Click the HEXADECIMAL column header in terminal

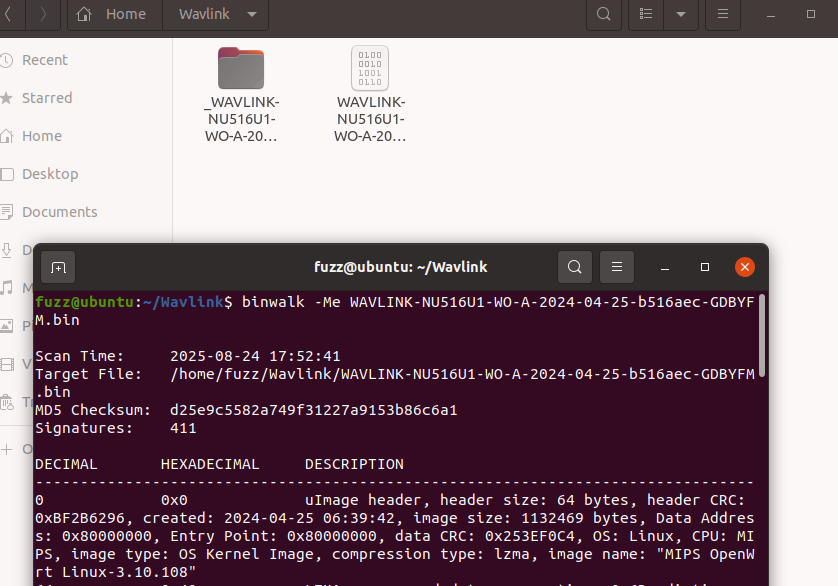tap(210, 464)
